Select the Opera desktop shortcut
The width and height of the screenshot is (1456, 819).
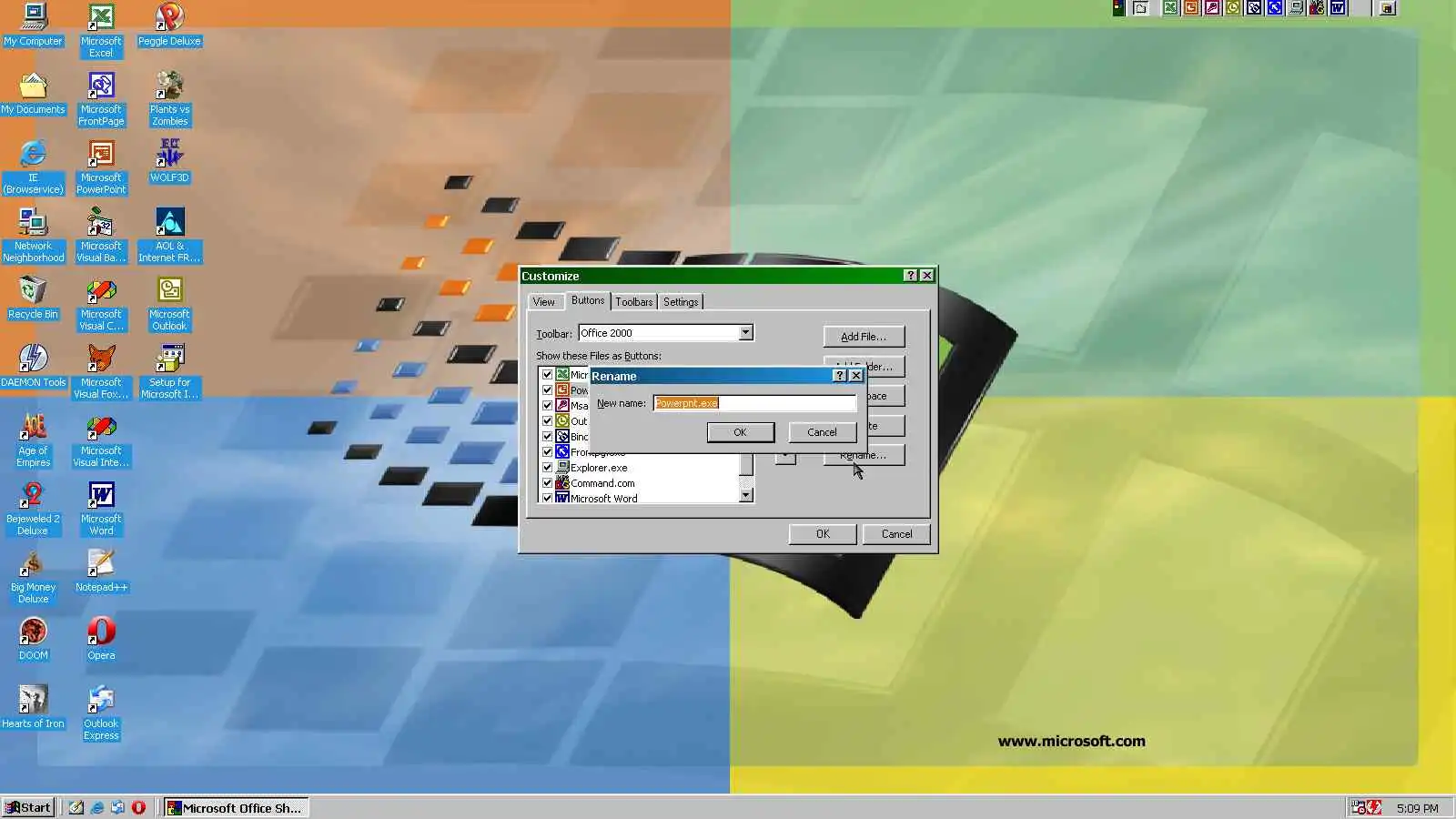click(x=101, y=639)
